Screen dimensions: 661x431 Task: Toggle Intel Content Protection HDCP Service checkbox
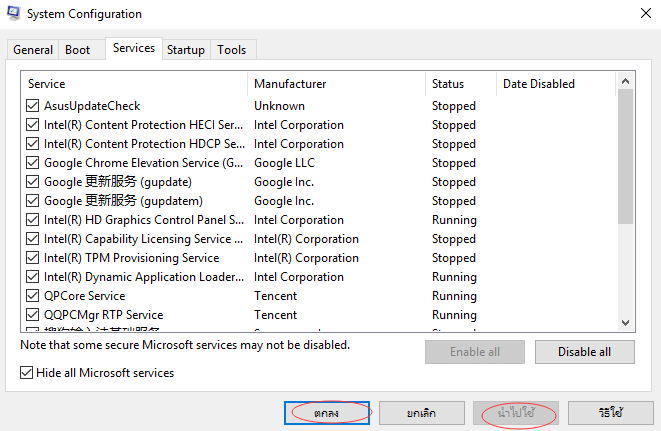[32, 143]
